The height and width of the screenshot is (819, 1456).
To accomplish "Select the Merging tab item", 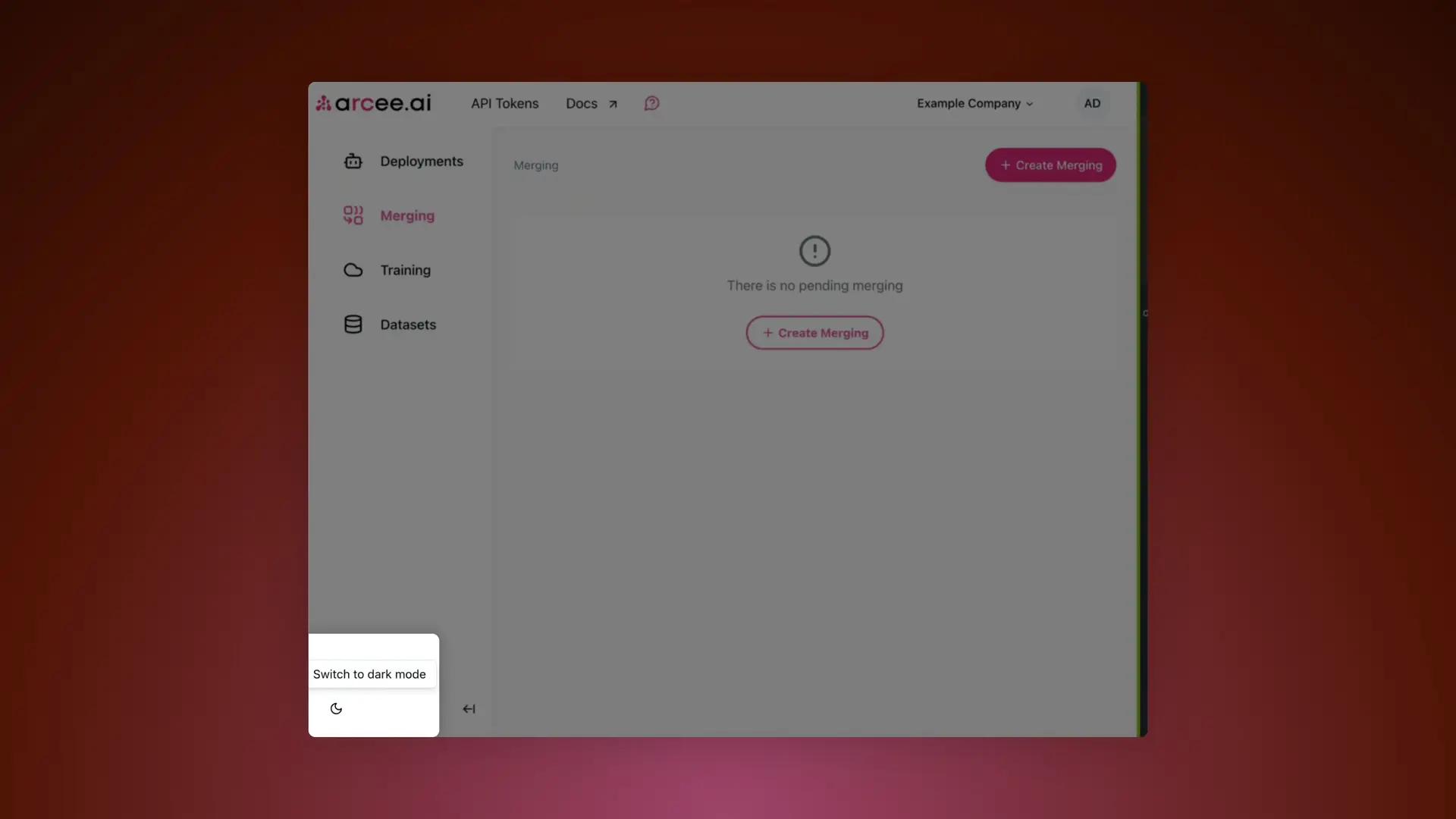I will pyautogui.click(x=407, y=215).
